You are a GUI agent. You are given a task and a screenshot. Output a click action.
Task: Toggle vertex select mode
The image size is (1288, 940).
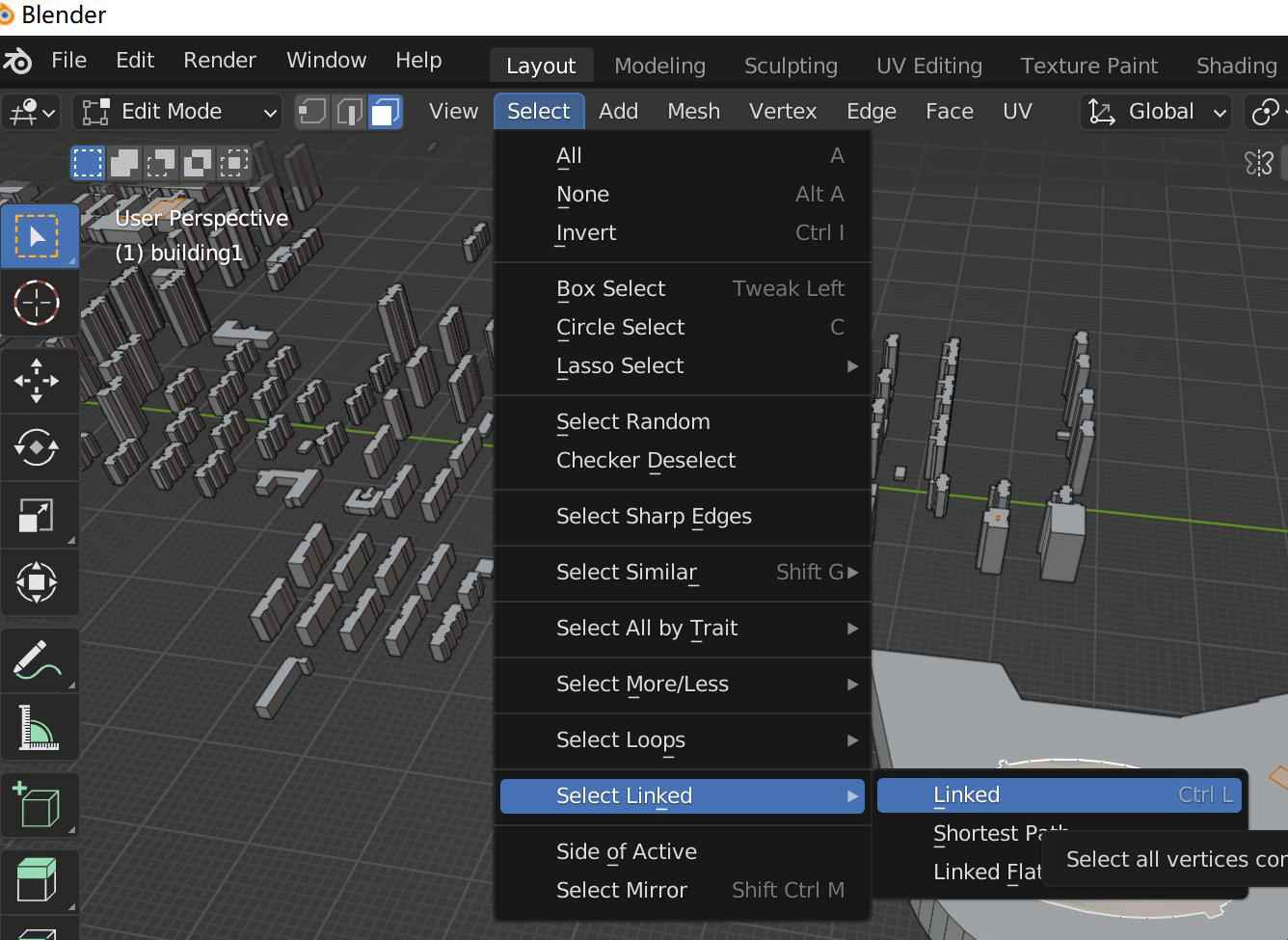[x=312, y=112]
